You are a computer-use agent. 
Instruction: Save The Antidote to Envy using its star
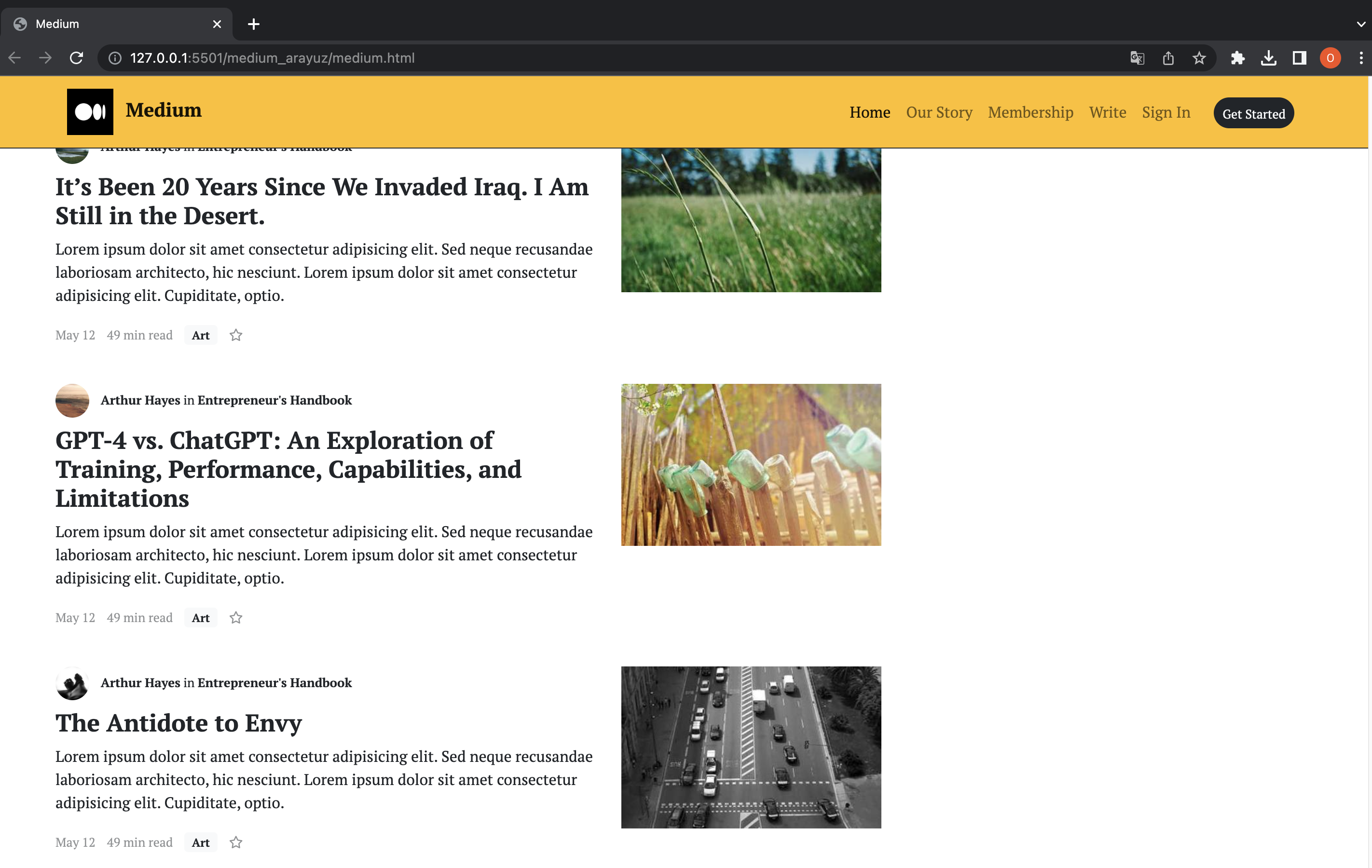pos(235,842)
